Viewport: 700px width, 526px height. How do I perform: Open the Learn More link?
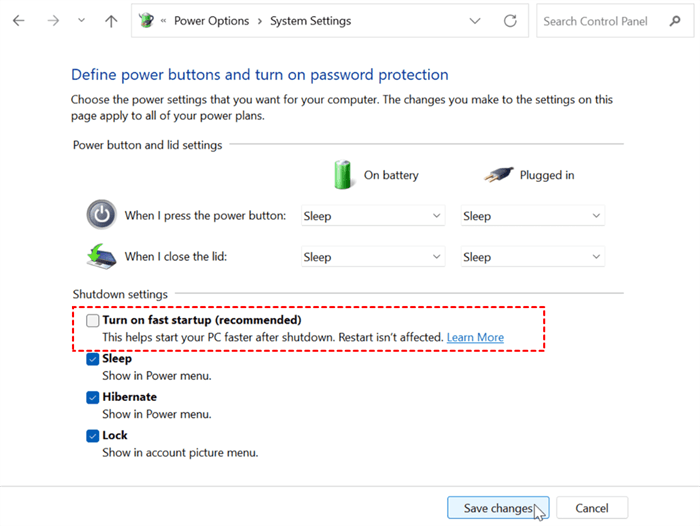[x=475, y=338]
